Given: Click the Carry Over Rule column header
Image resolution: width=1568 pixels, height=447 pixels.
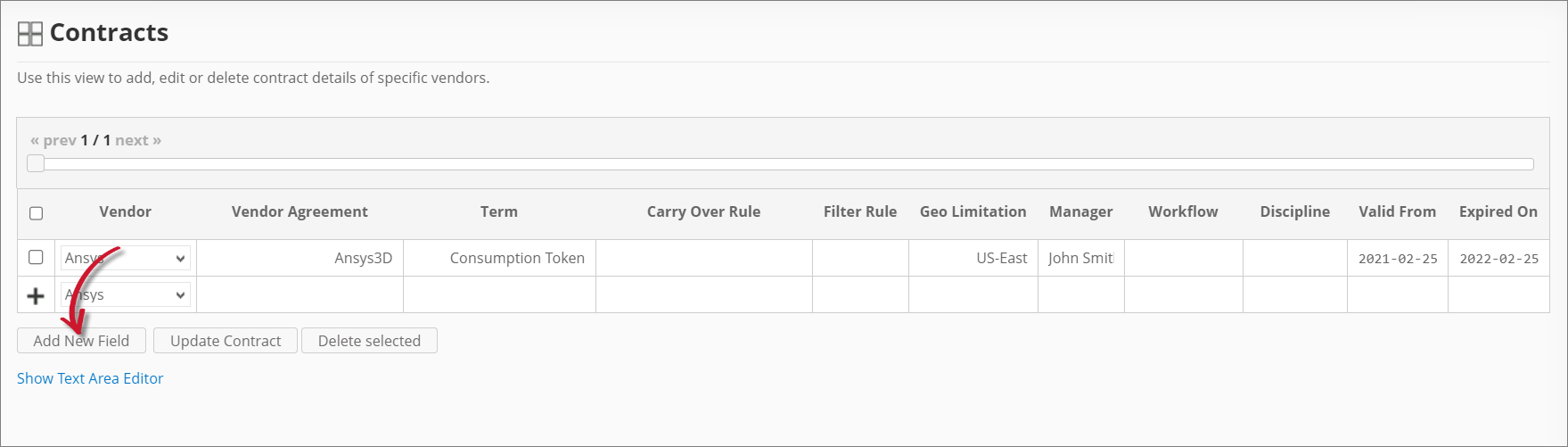Looking at the screenshot, I should (x=703, y=212).
